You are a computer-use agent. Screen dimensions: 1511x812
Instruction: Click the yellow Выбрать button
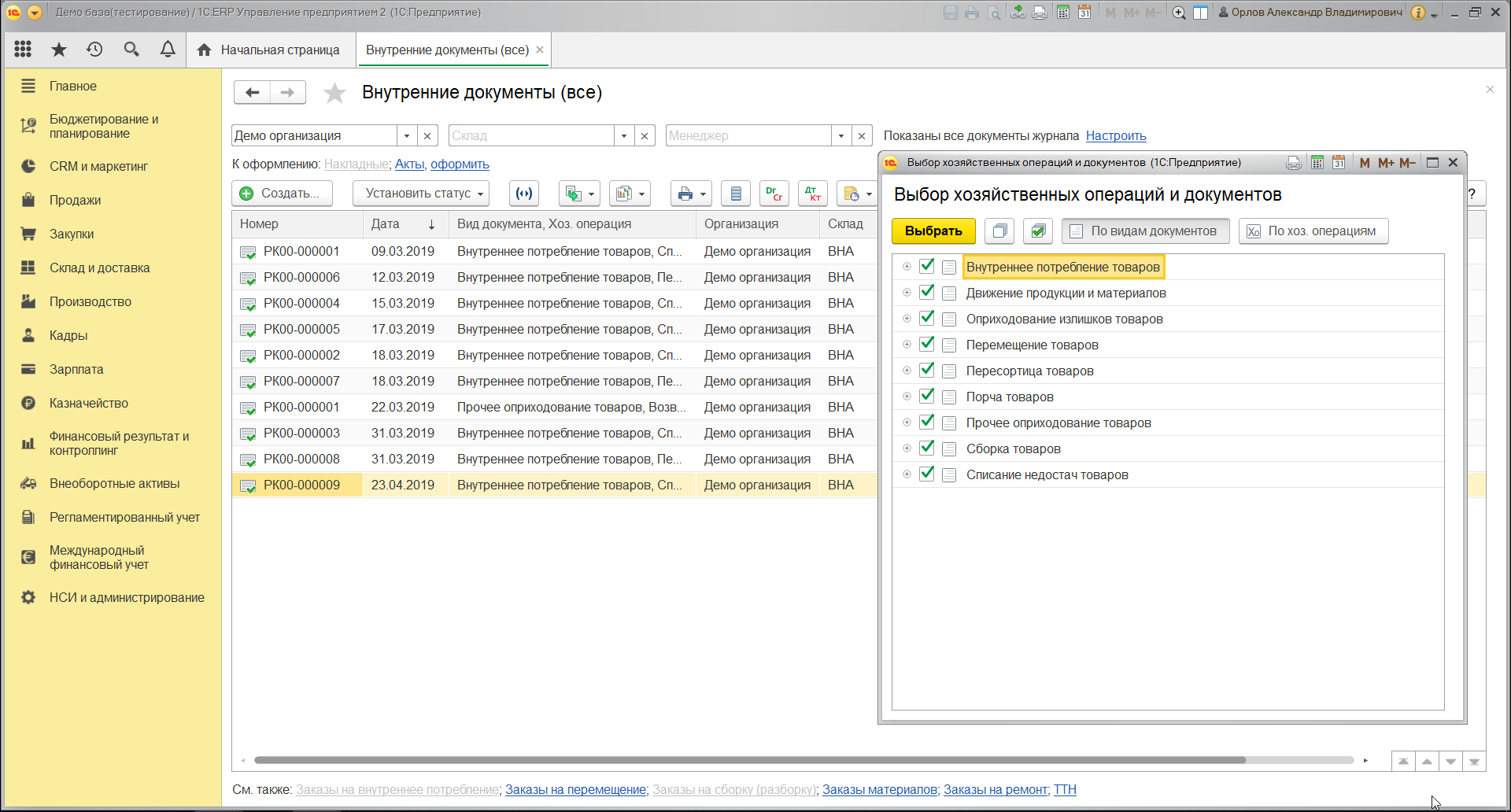point(933,231)
